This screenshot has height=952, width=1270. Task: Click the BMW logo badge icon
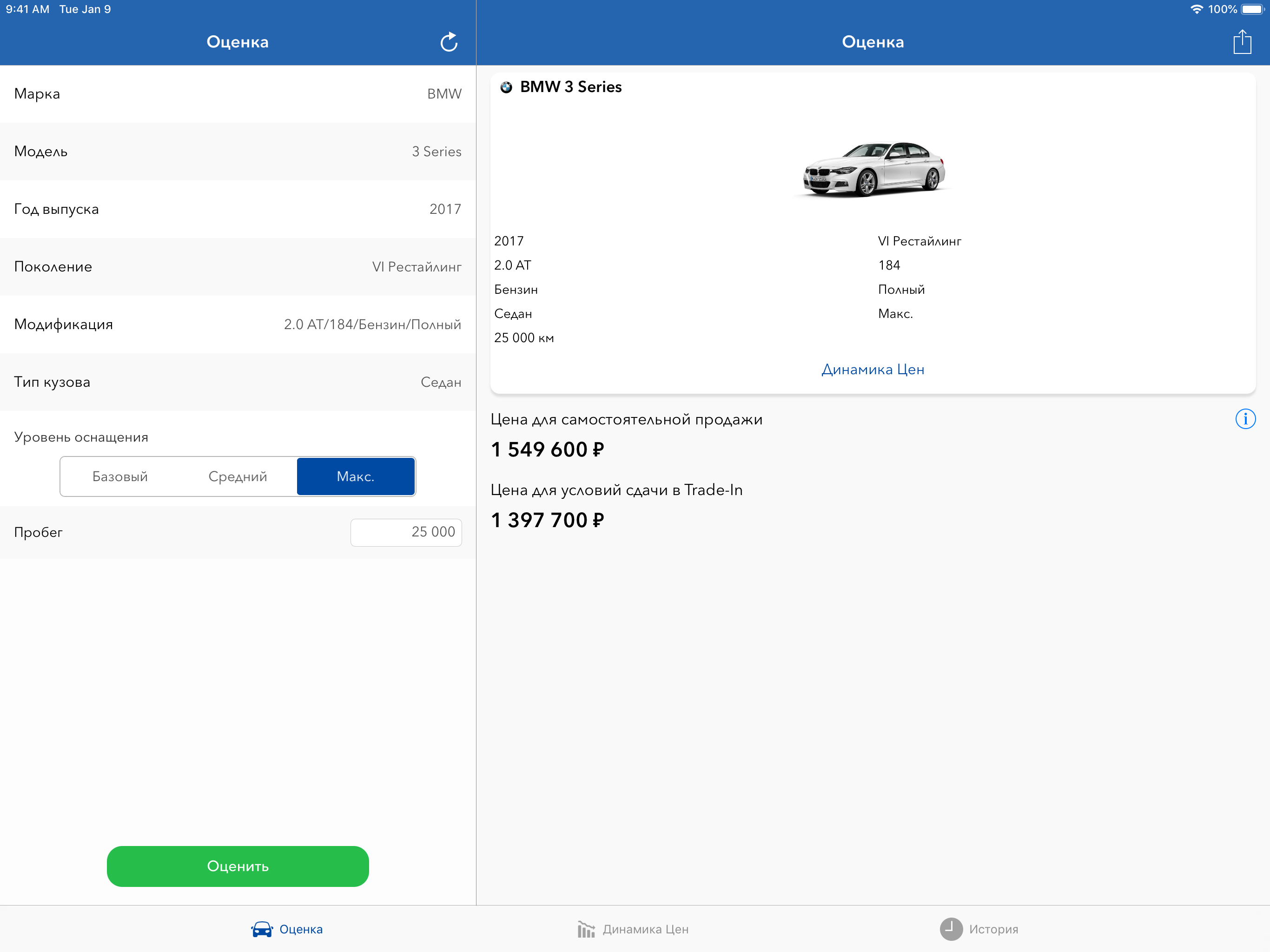click(x=506, y=87)
